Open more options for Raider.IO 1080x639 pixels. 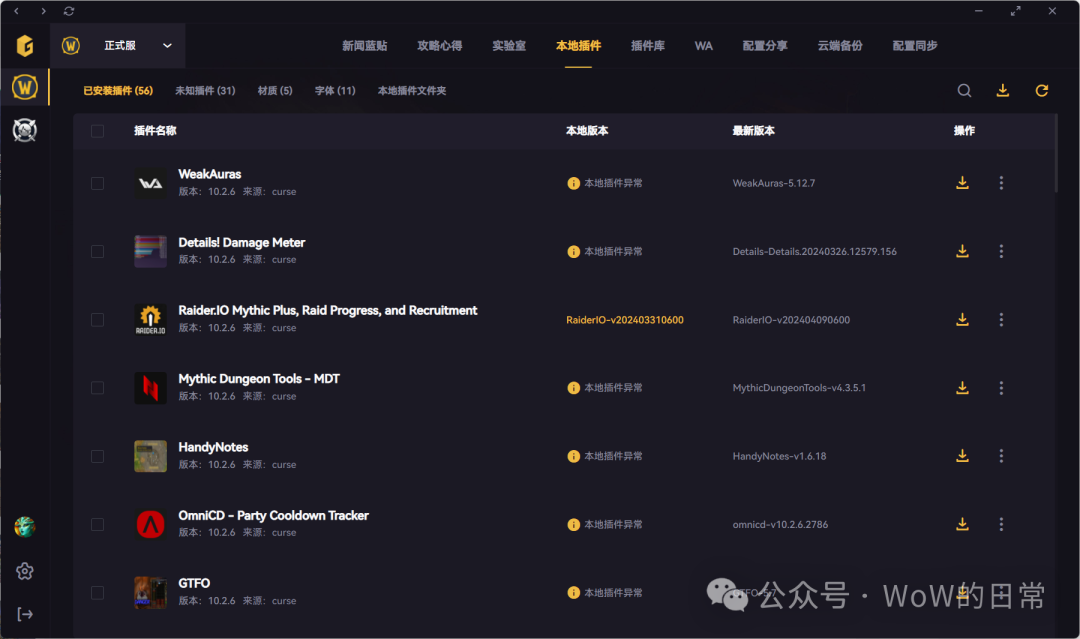point(1001,320)
